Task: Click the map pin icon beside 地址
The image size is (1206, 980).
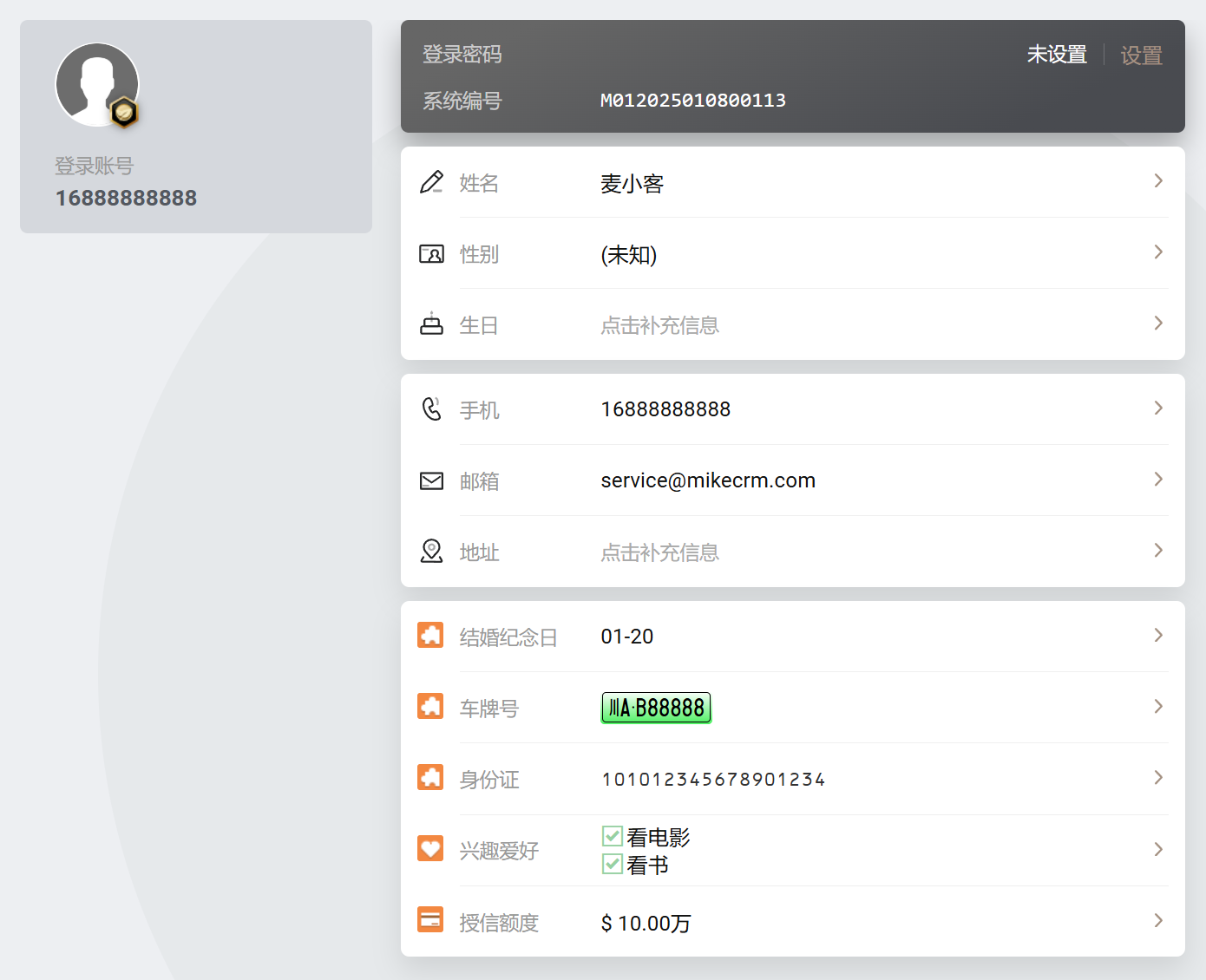Action: coord(431,552)
